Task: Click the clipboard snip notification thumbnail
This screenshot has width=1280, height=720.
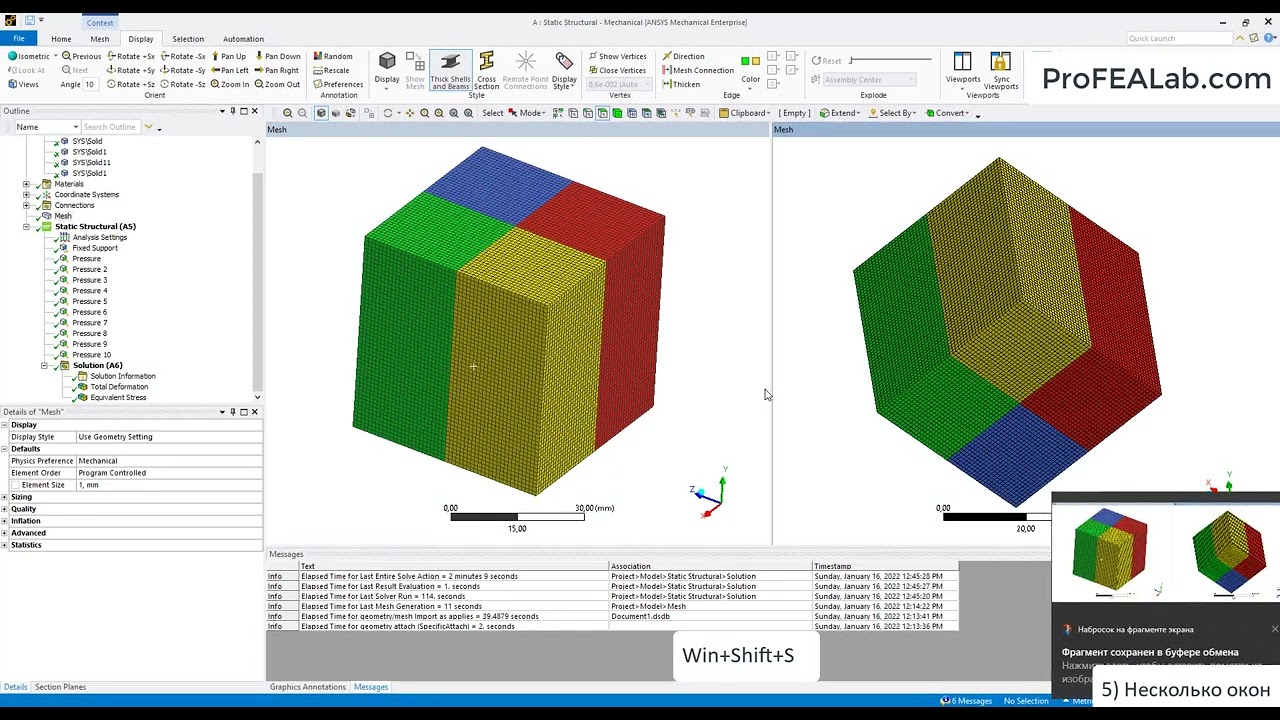Action: pos(1166,553)
